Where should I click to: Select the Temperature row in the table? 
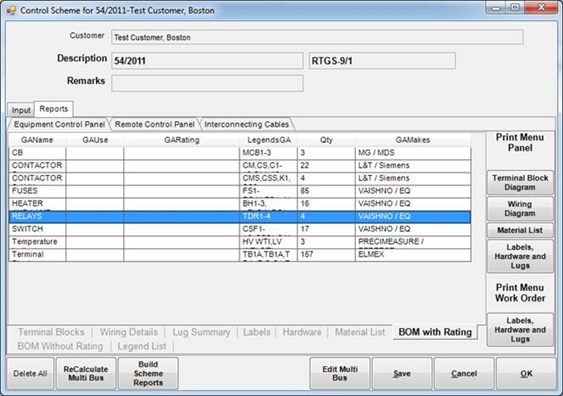click(x=239, y=242)
